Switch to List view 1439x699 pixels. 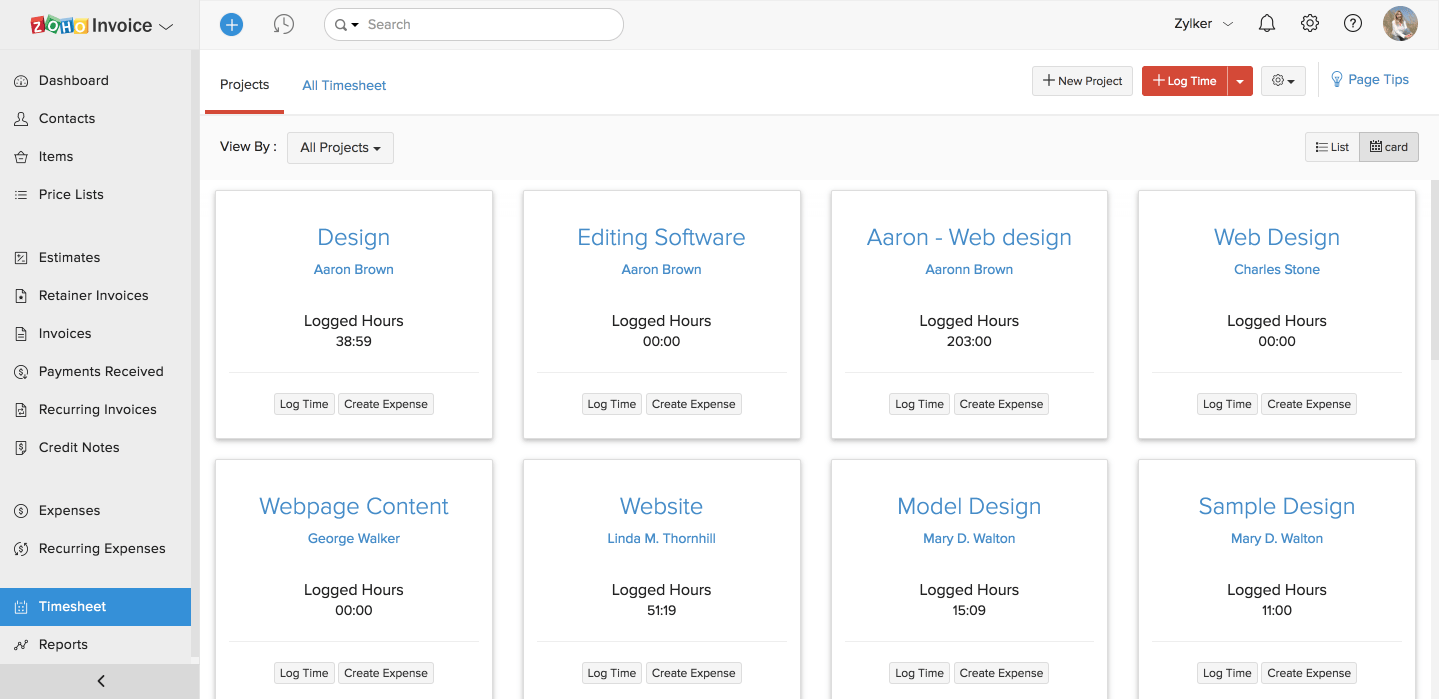point(1332,147)
